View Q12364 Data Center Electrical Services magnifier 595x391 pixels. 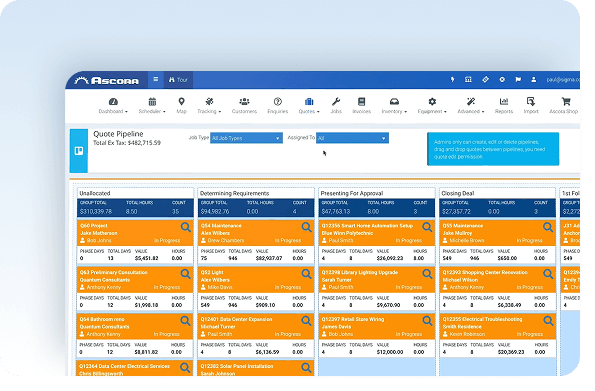point(186,367)
